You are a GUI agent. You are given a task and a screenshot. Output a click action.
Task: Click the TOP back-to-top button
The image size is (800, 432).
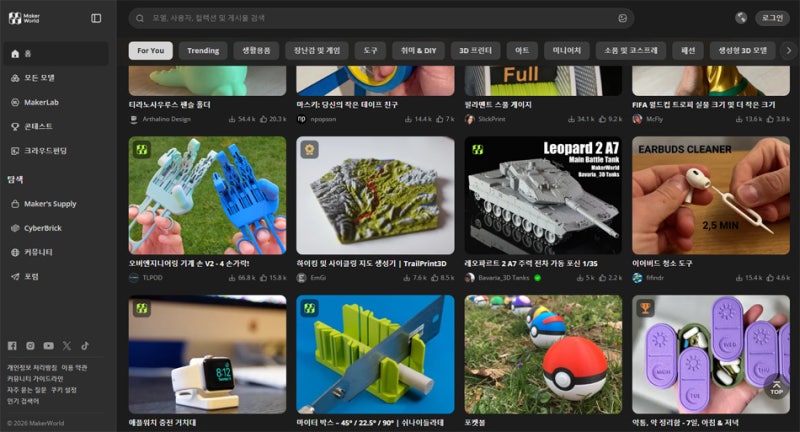coord(776,388)
